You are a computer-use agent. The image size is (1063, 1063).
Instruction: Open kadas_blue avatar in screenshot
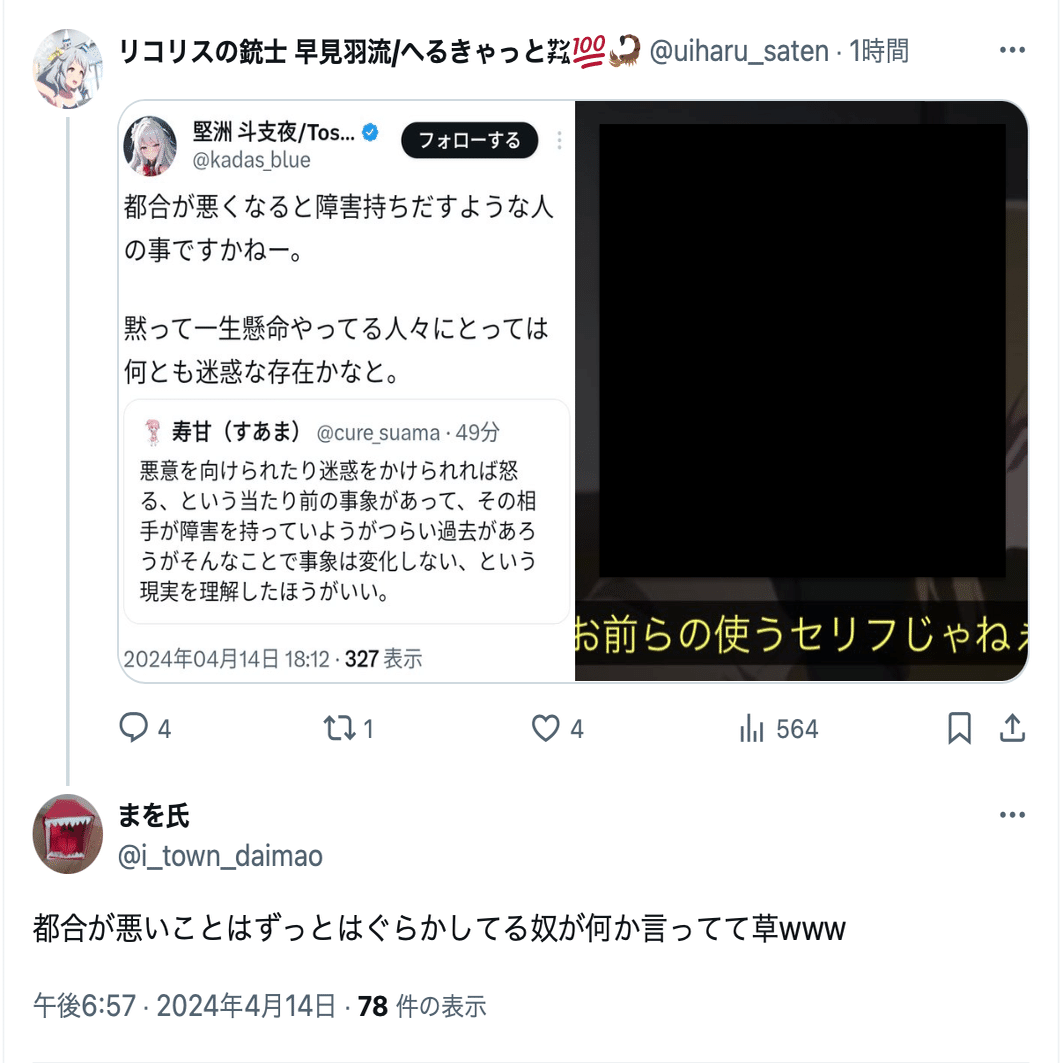click(150, 145)
